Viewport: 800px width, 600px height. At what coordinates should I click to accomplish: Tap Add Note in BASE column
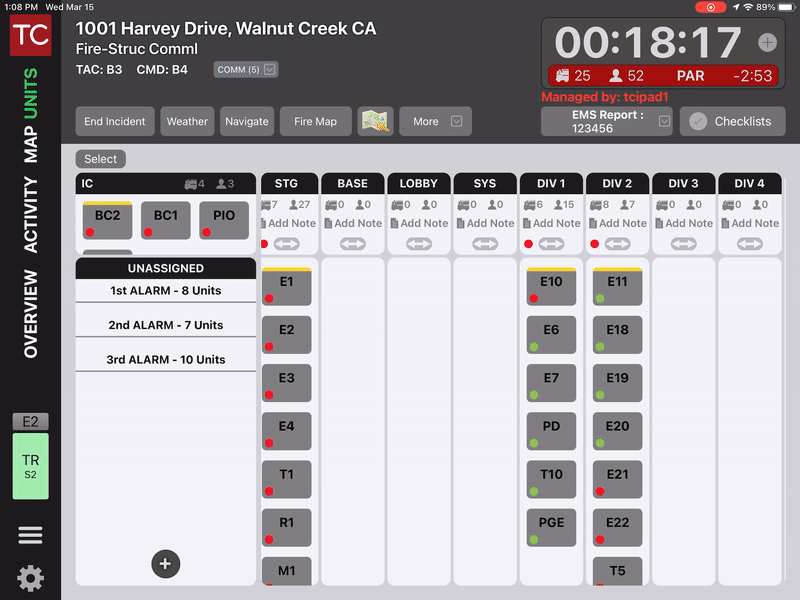(x=352, y=223)
